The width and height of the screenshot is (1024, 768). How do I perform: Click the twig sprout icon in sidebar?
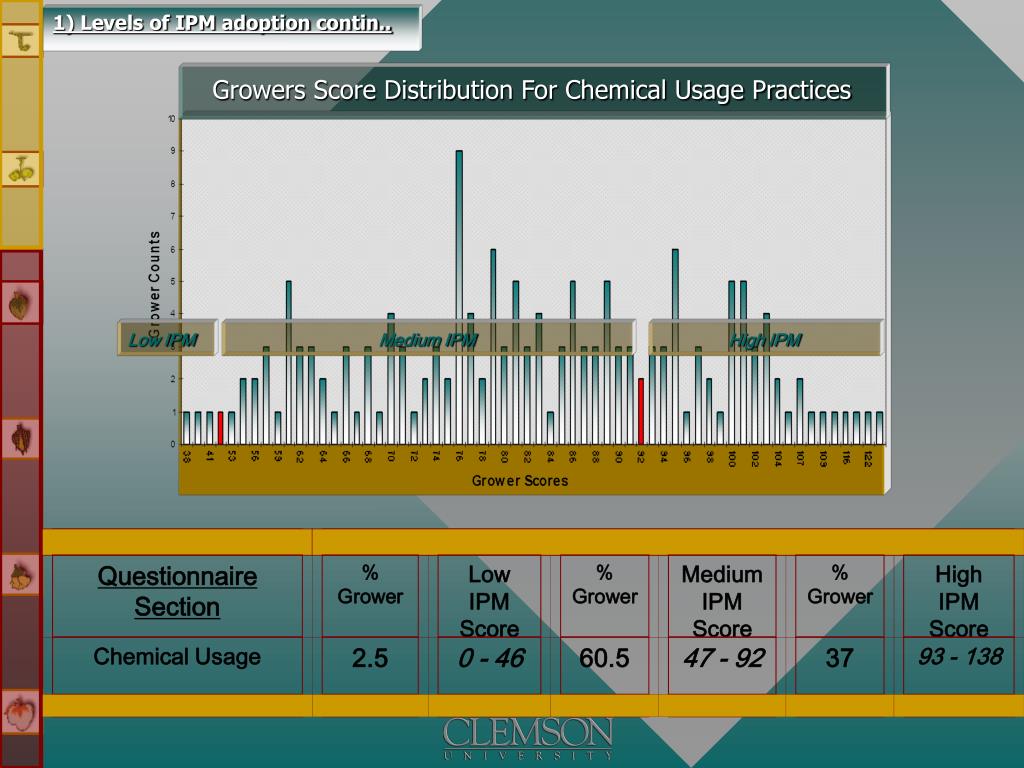(21, 40)
